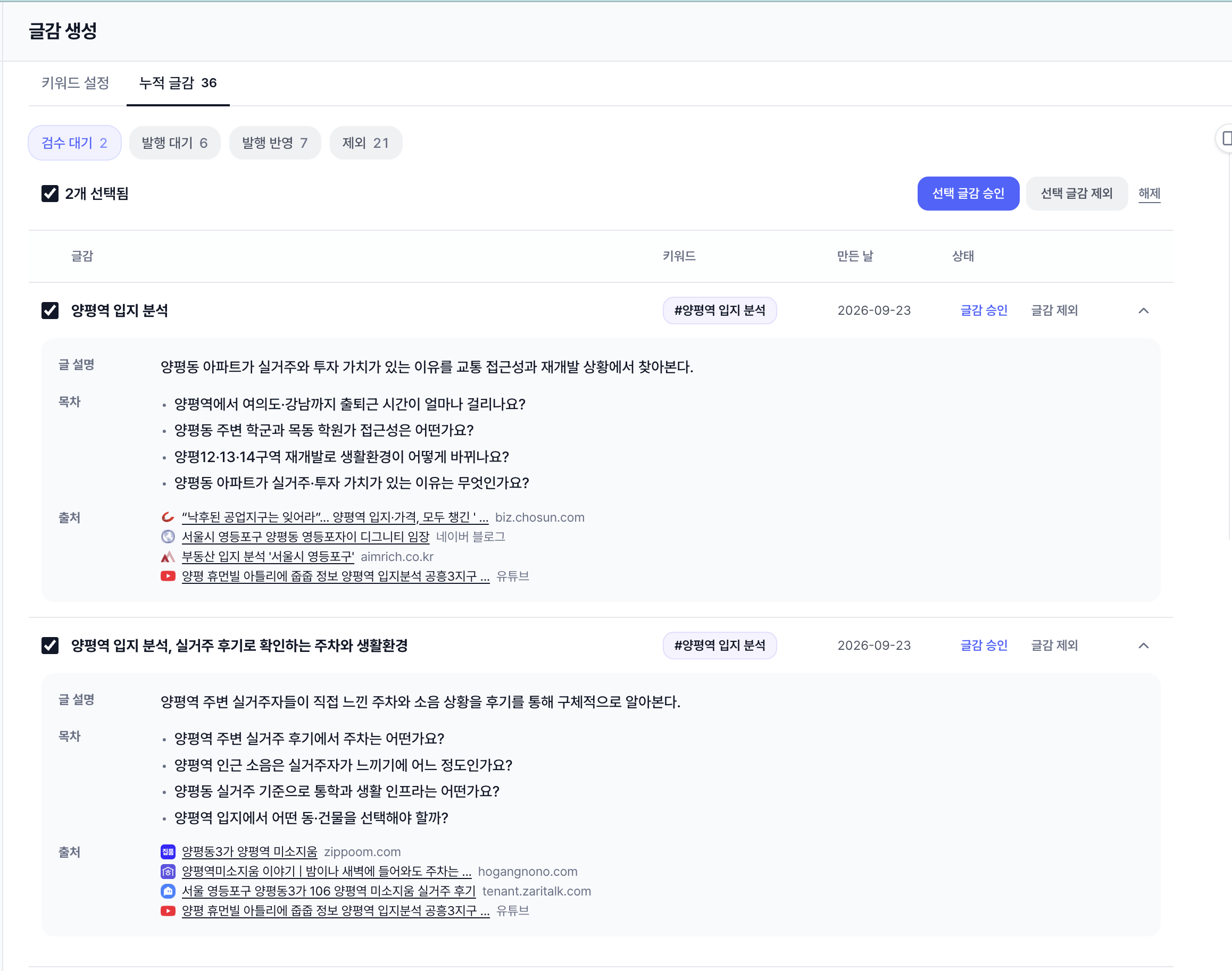Click the '상태' column header
The width and height of the screenshot is (1232, 971).
(963, 256)
